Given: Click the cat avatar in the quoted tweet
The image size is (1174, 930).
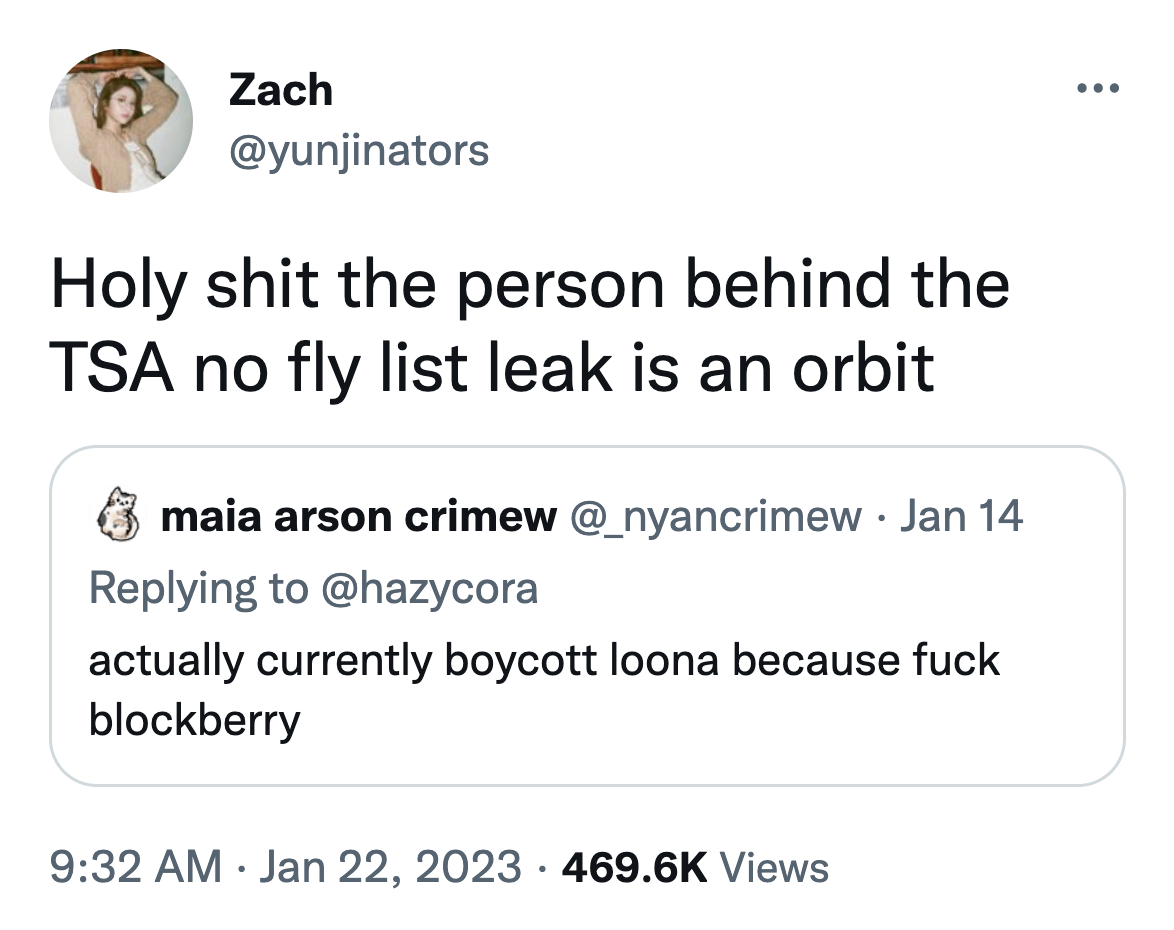Looking at the screenshot, I should coord(116,517).
